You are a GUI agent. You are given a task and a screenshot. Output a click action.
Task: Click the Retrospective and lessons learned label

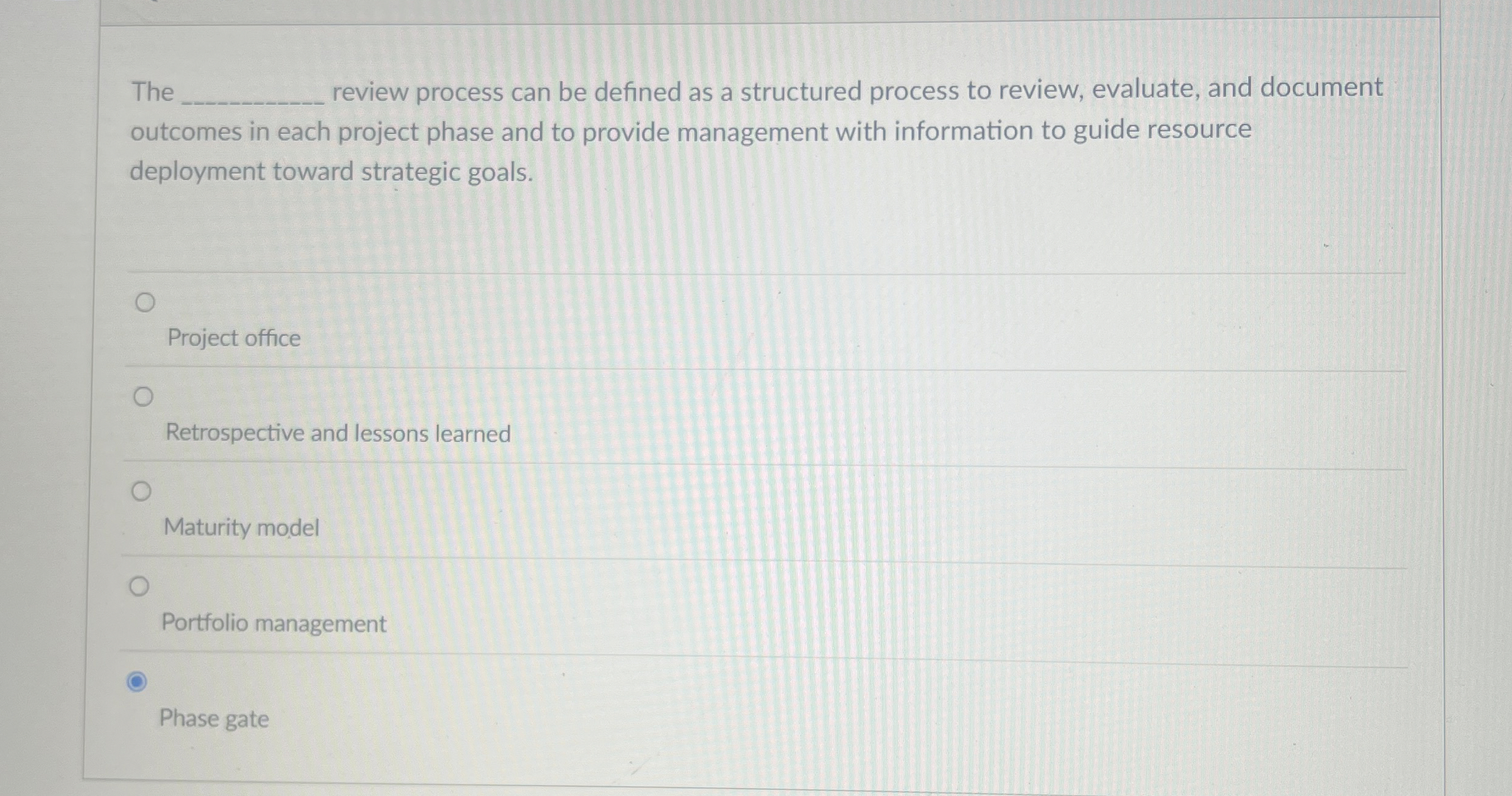[x=337, y=433]
